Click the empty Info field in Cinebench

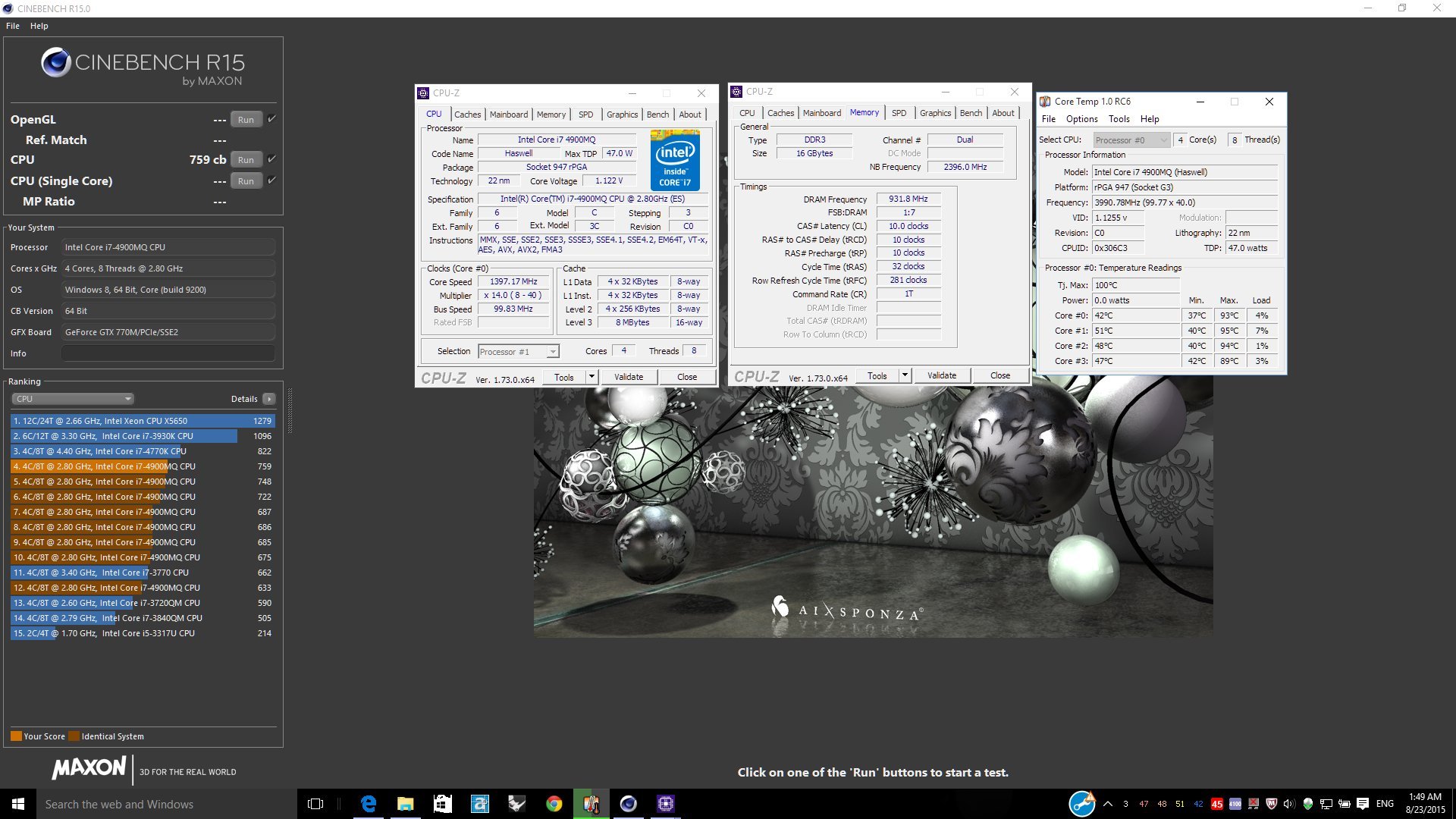168,353
